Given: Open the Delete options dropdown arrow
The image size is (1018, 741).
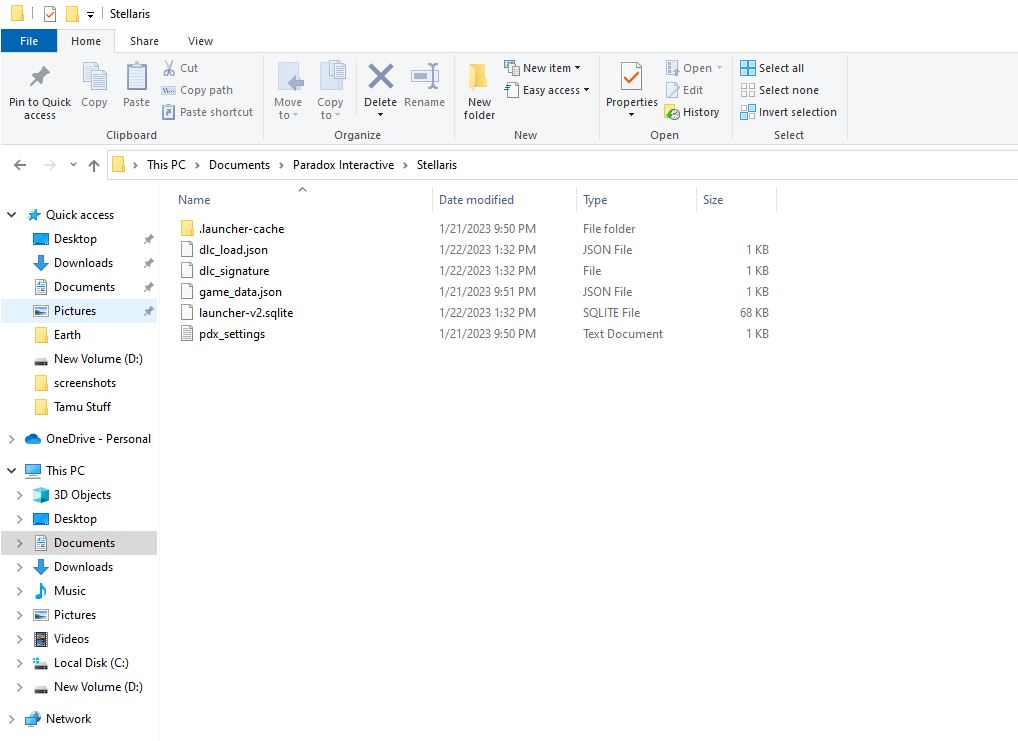Looking at the screenshot, I should [380, 115].
